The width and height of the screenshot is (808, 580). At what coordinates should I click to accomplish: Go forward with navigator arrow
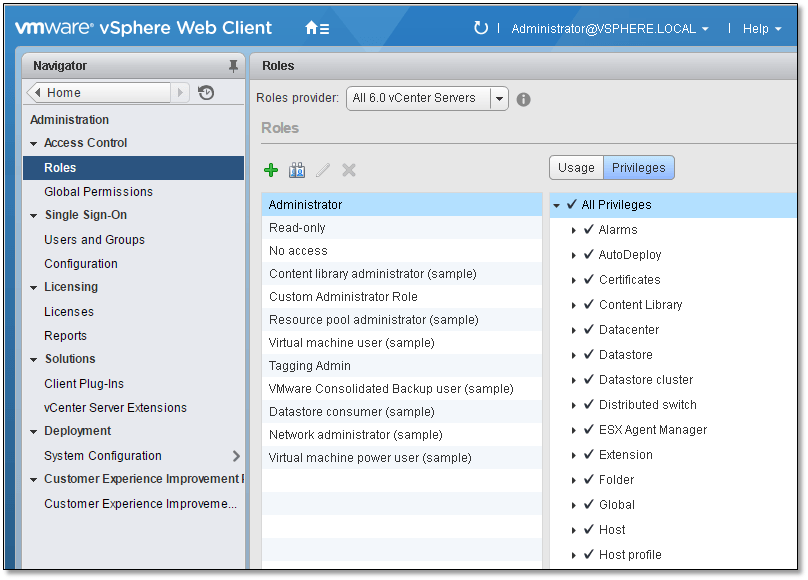180,93
